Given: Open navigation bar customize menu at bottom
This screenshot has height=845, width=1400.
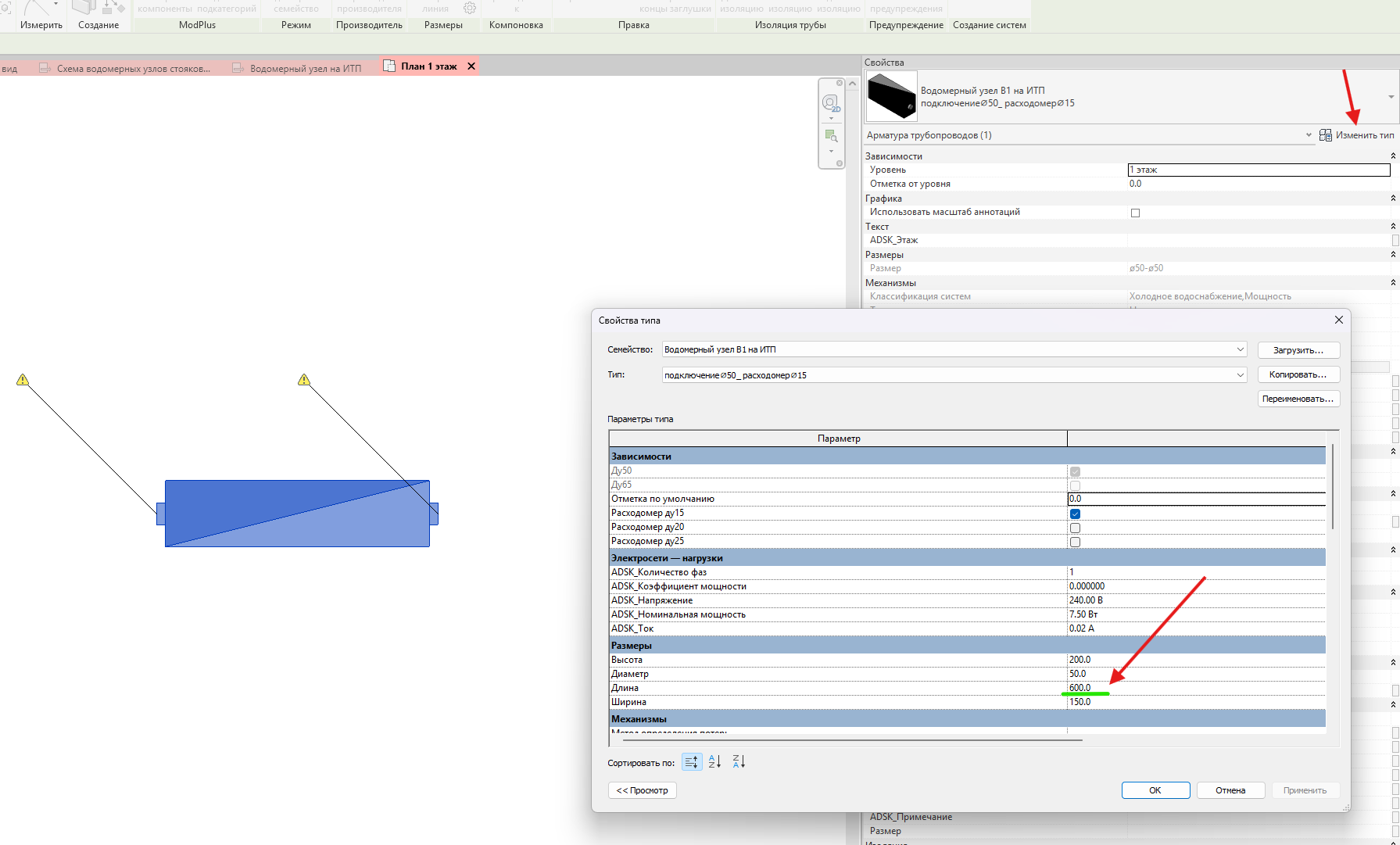Looking at the screenshot, I should click(x=840, y=163).
